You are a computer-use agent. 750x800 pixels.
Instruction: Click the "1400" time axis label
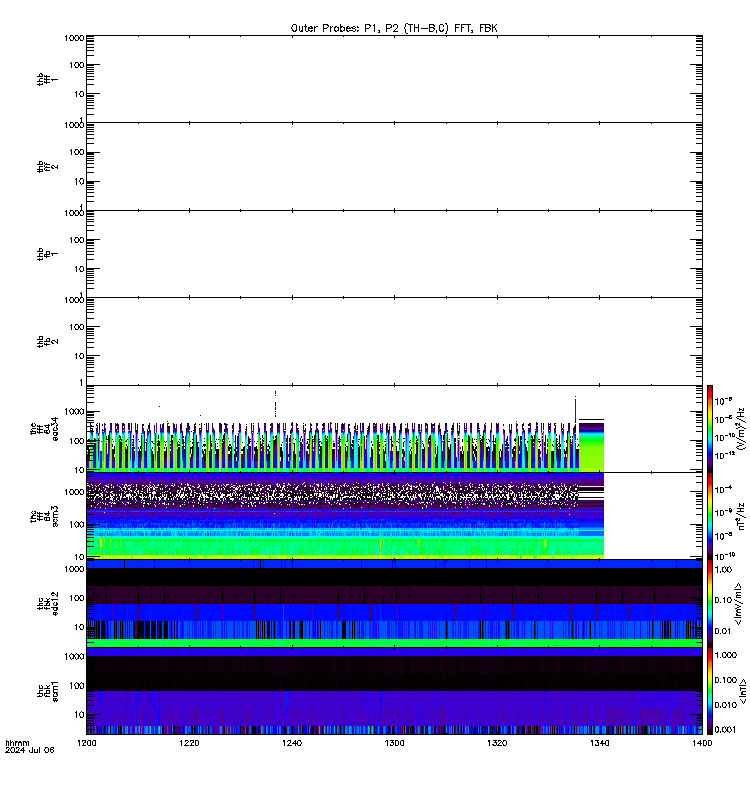(x=702, y=743)
